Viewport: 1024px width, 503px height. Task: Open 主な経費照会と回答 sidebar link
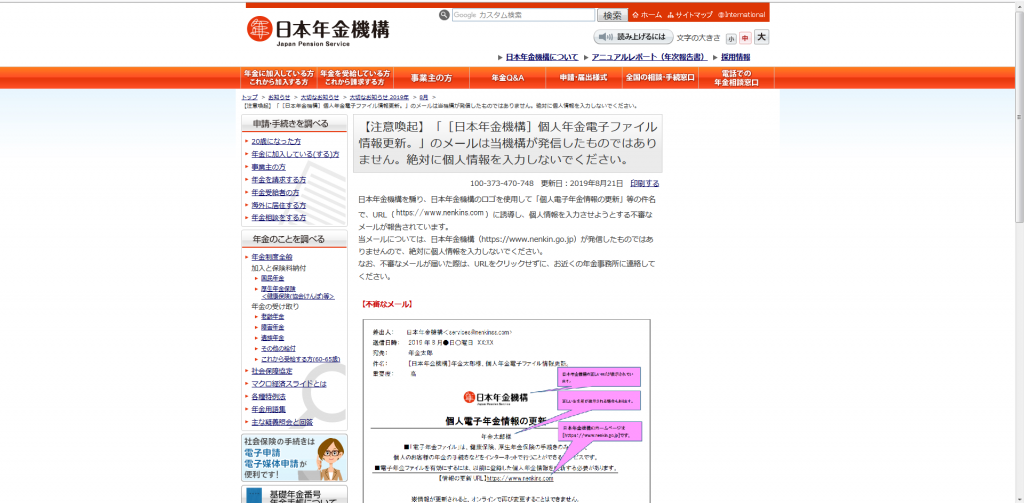282,422
